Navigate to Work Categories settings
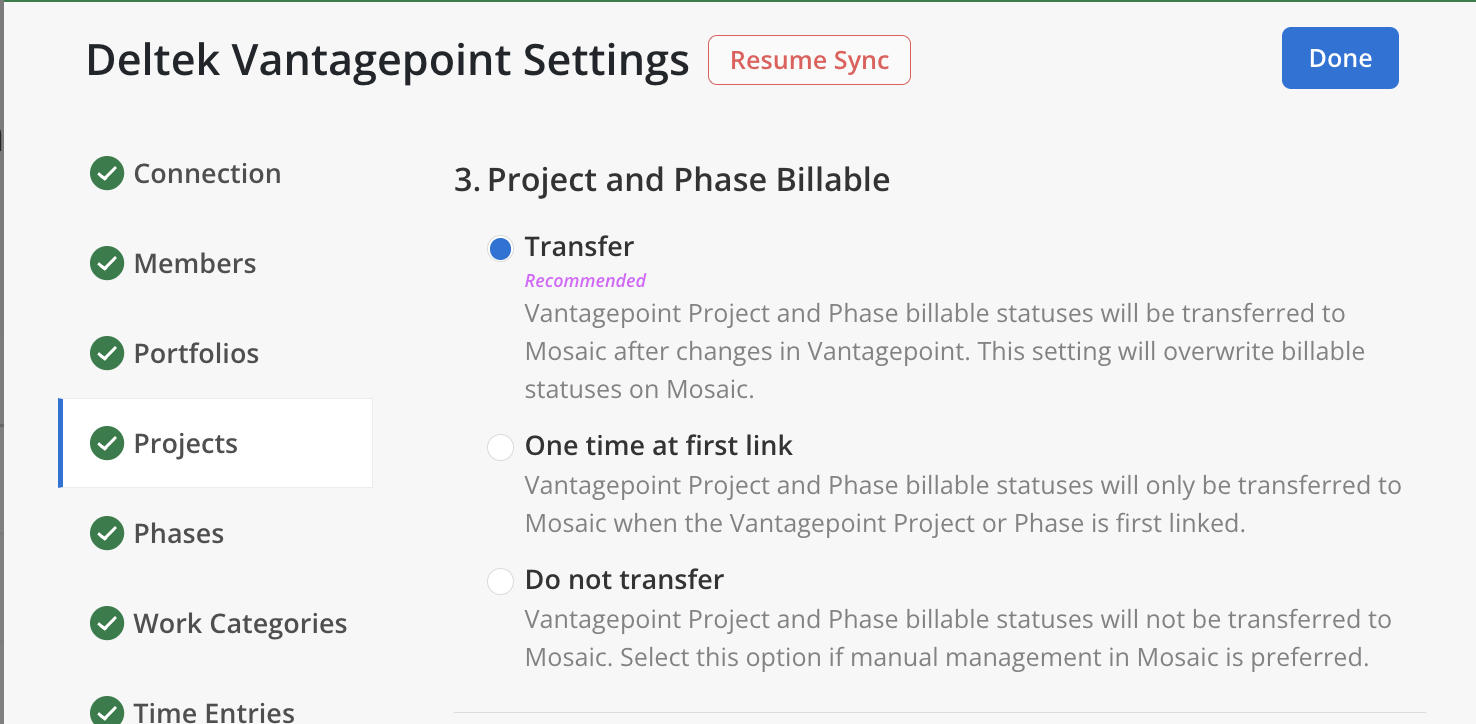1476x724 pixels. [x=240, y=624]
